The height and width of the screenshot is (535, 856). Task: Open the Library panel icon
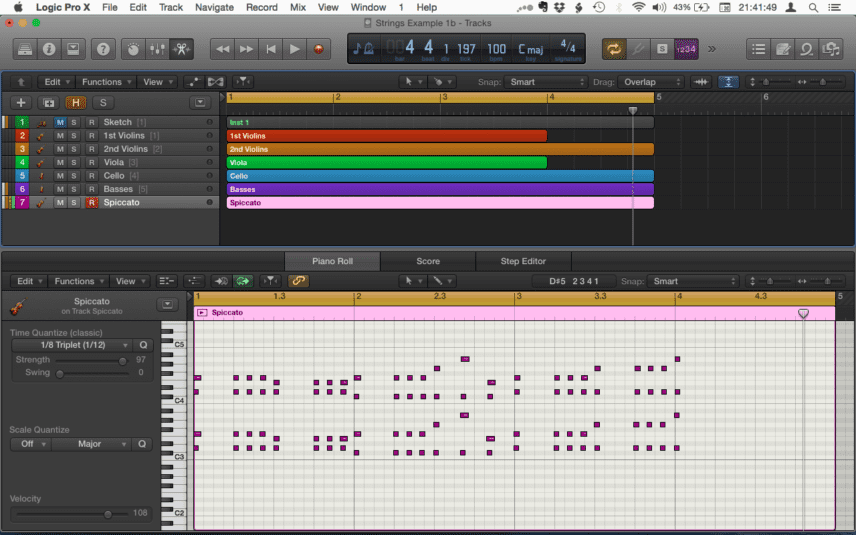click(x=25, y=49)
